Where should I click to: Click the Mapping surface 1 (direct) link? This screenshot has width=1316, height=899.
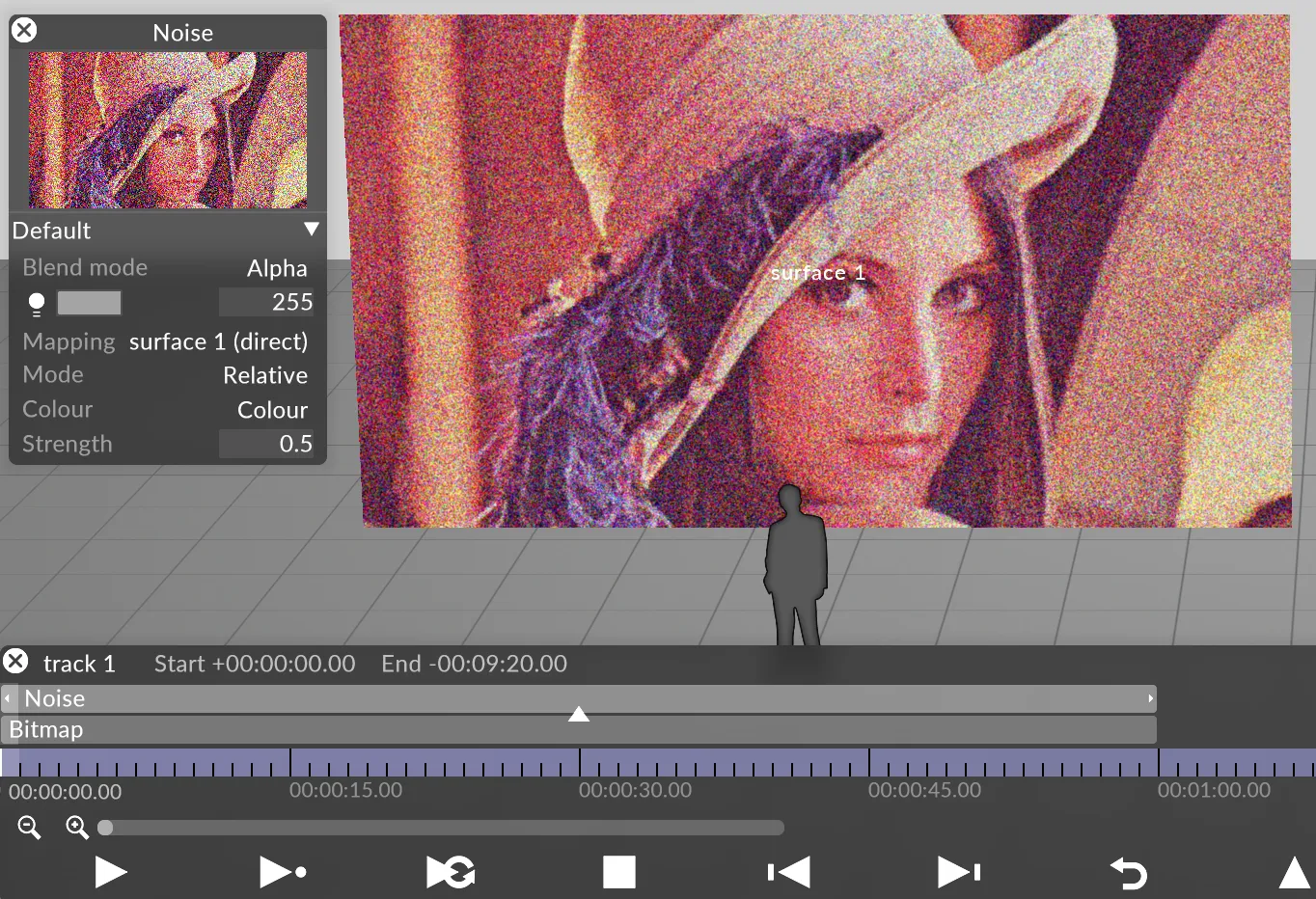218,341
